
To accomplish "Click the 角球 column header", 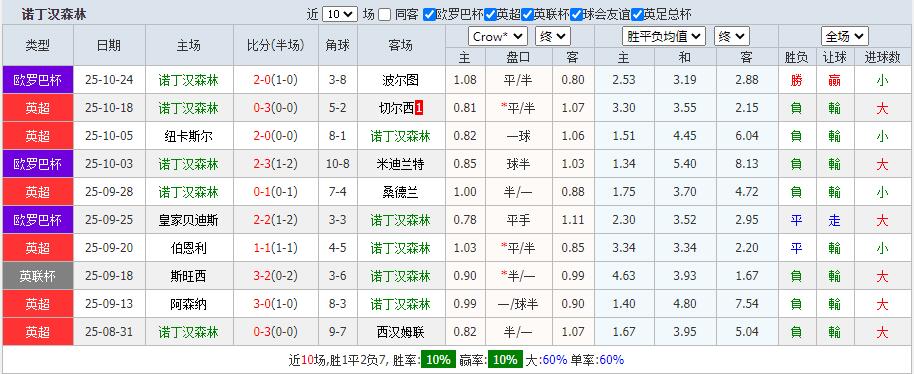I will click(x=338, y=45).
